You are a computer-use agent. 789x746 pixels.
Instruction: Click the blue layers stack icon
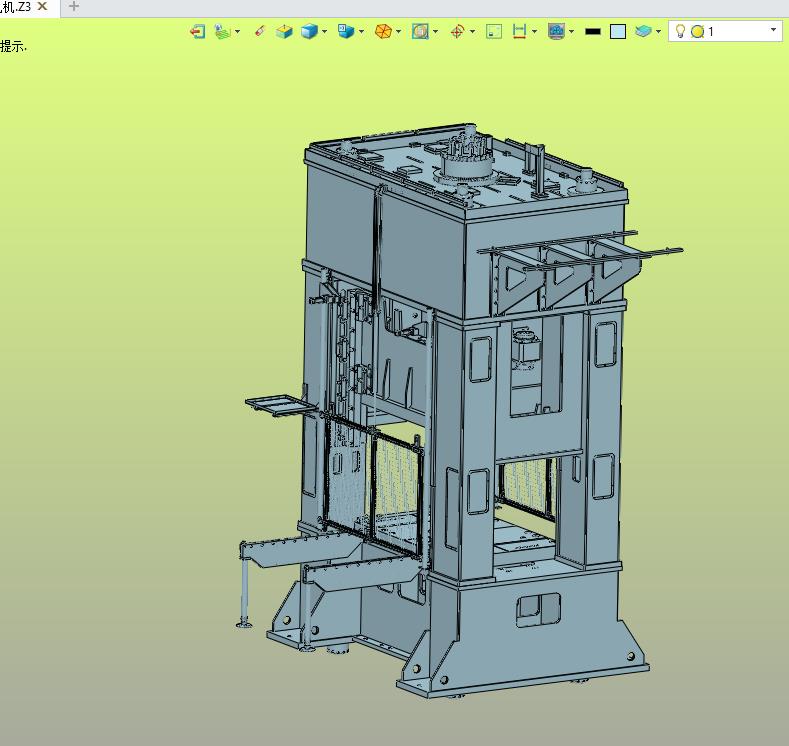click(x=643, y=32)
